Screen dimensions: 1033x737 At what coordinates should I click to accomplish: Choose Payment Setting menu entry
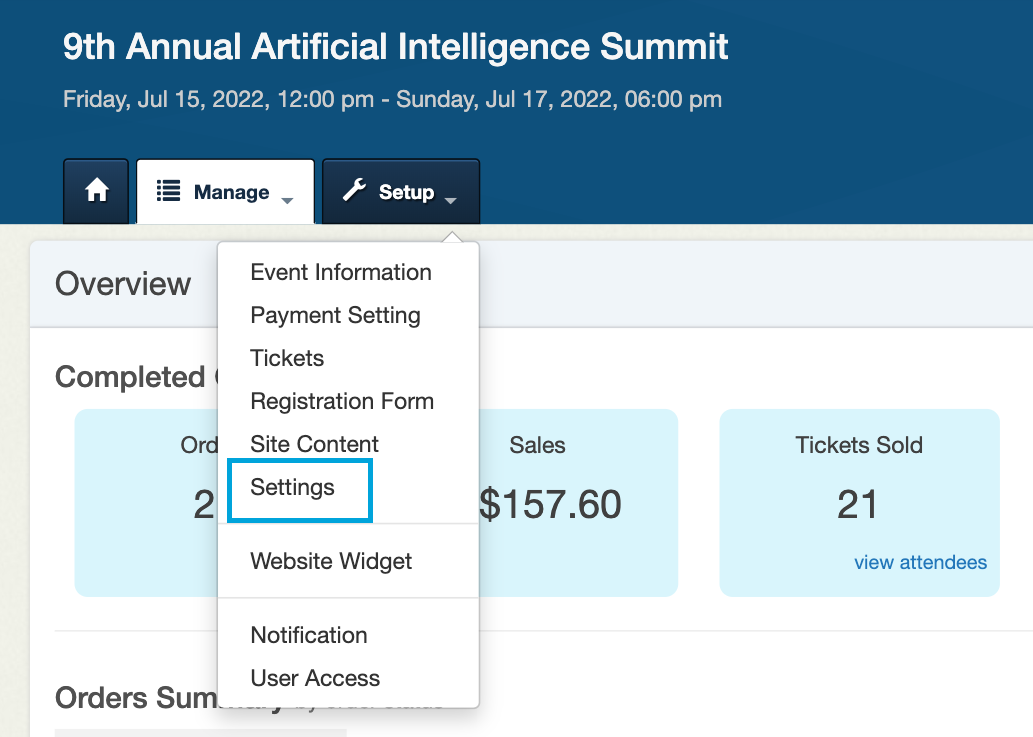tap(335, 315)
